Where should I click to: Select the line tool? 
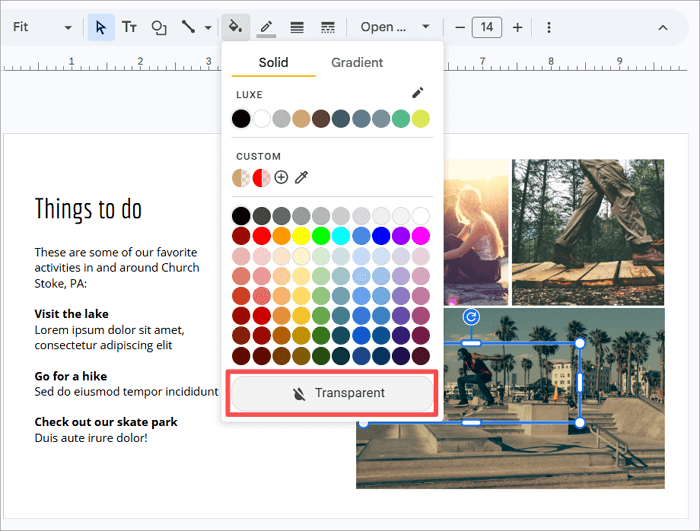[x=187, y=27]
